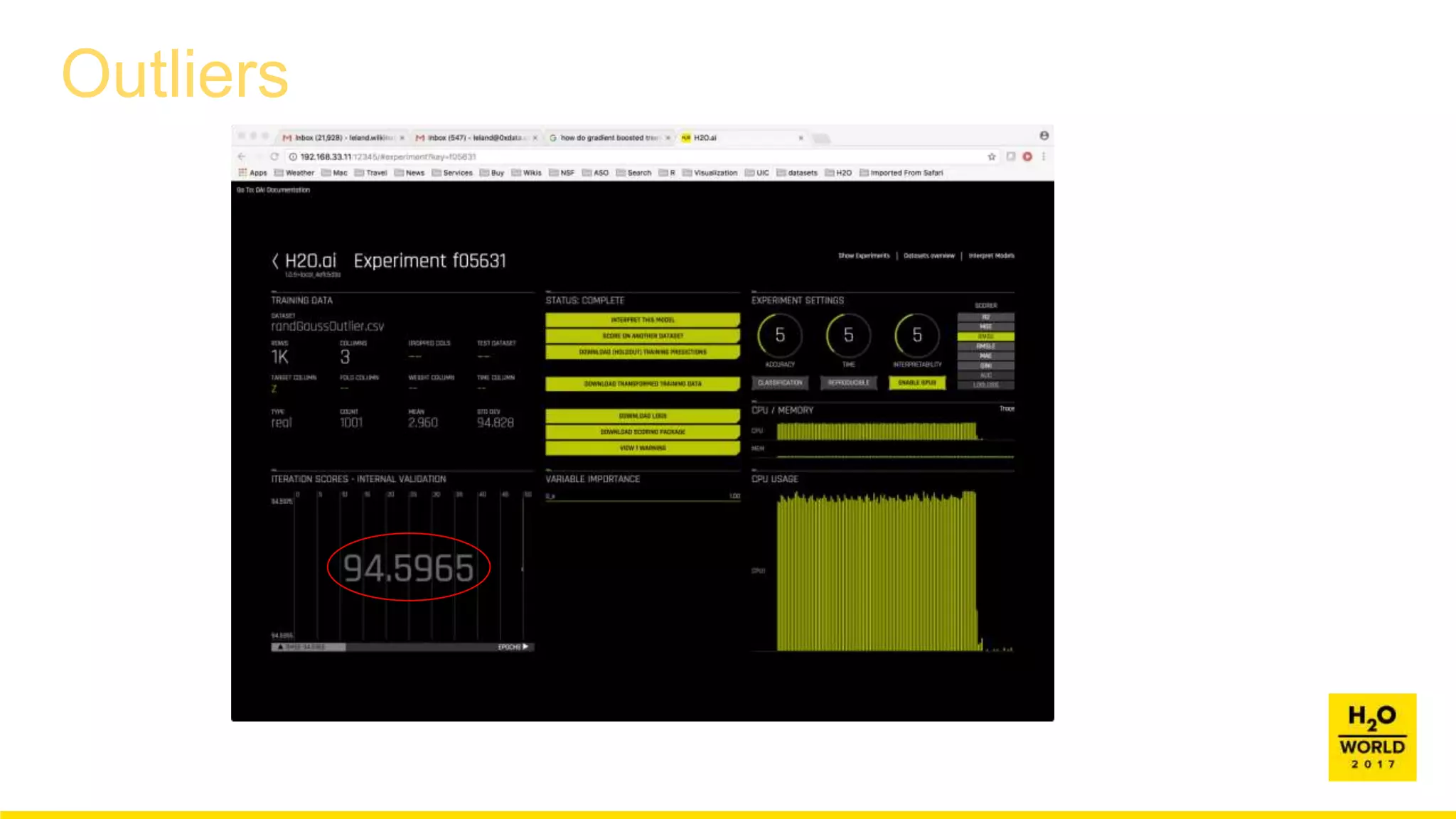Toggle the Enable GPUs setting
This screenshot has width=1456, height=819.
[x=917, y=383]
